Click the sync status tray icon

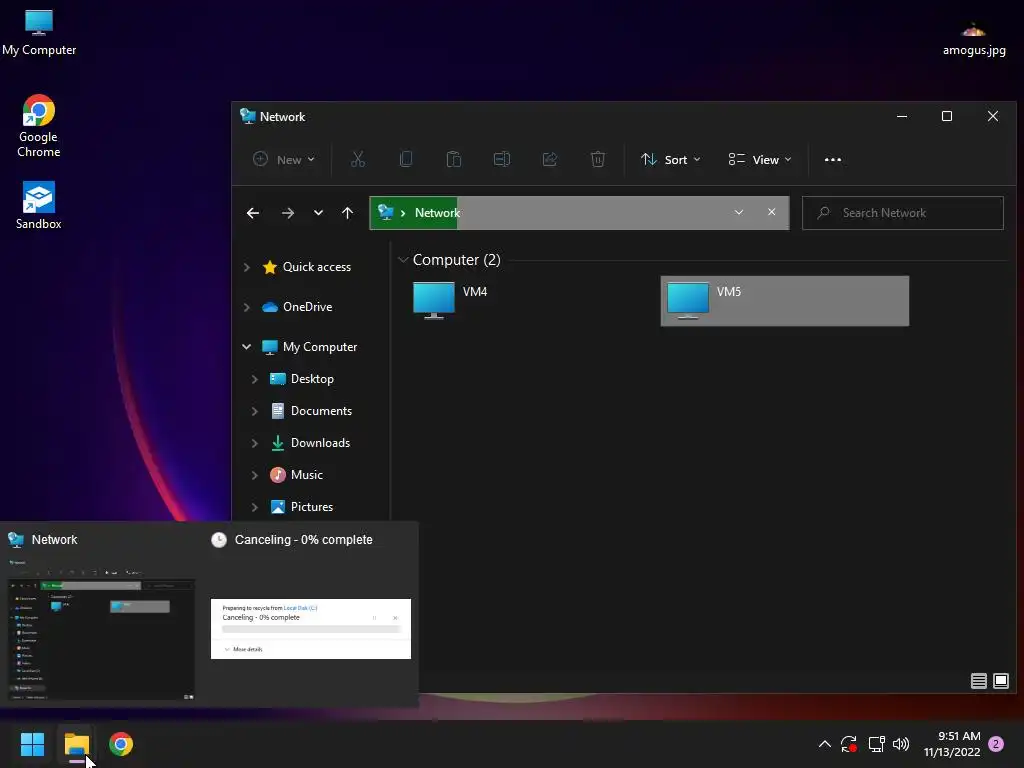tap(849, 744)
